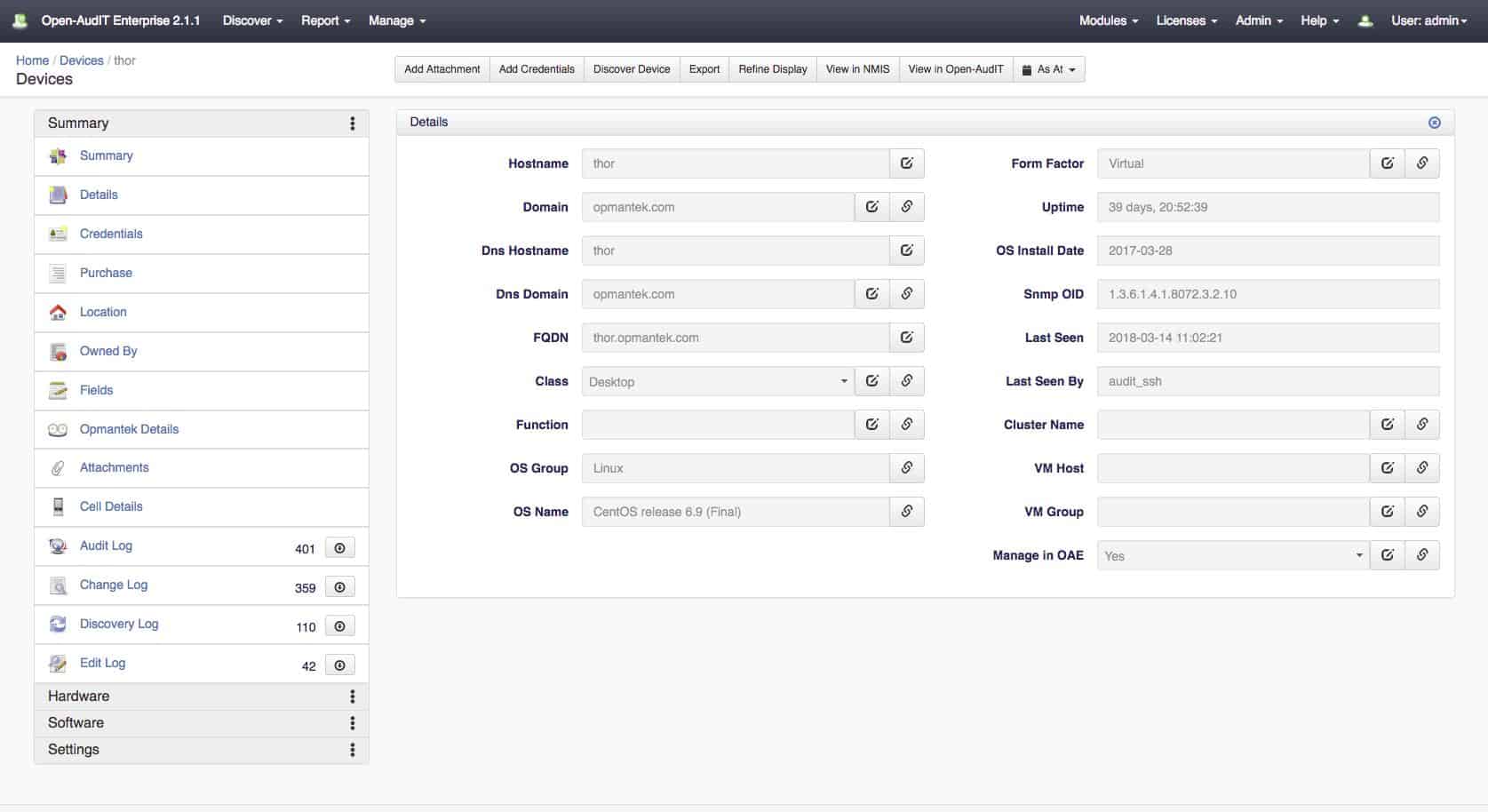Click link icon for OS Name
Image resolution: width=1488 pixels, height=812 pixels.
(906, 512)
